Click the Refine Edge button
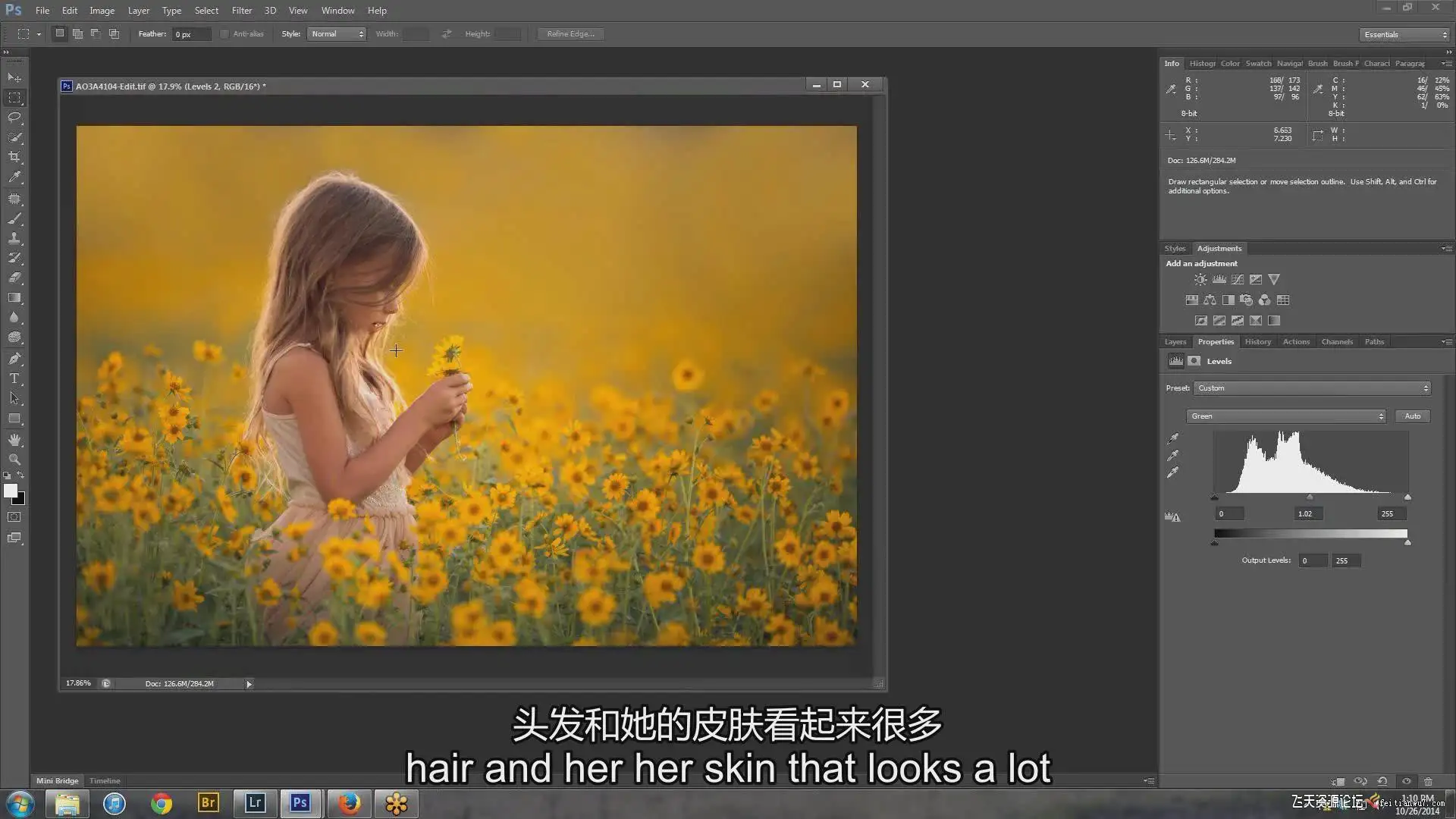Image resolution: width=1456 pixels, height=819 pixels. pos(570,34)
